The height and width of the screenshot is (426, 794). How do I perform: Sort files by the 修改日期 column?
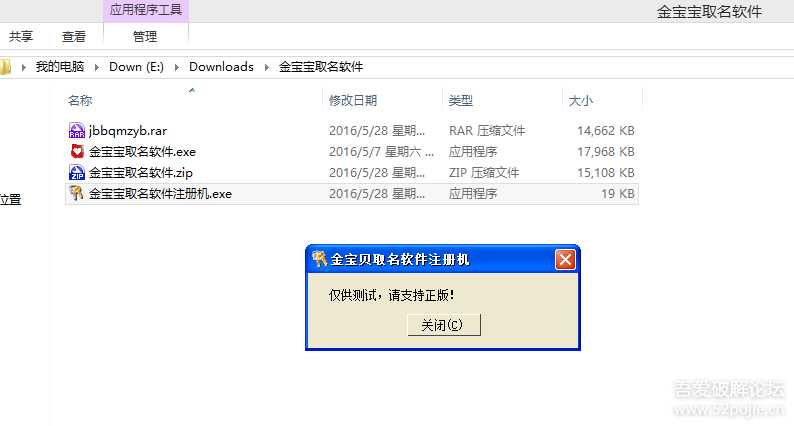click(x=353, y=101)
